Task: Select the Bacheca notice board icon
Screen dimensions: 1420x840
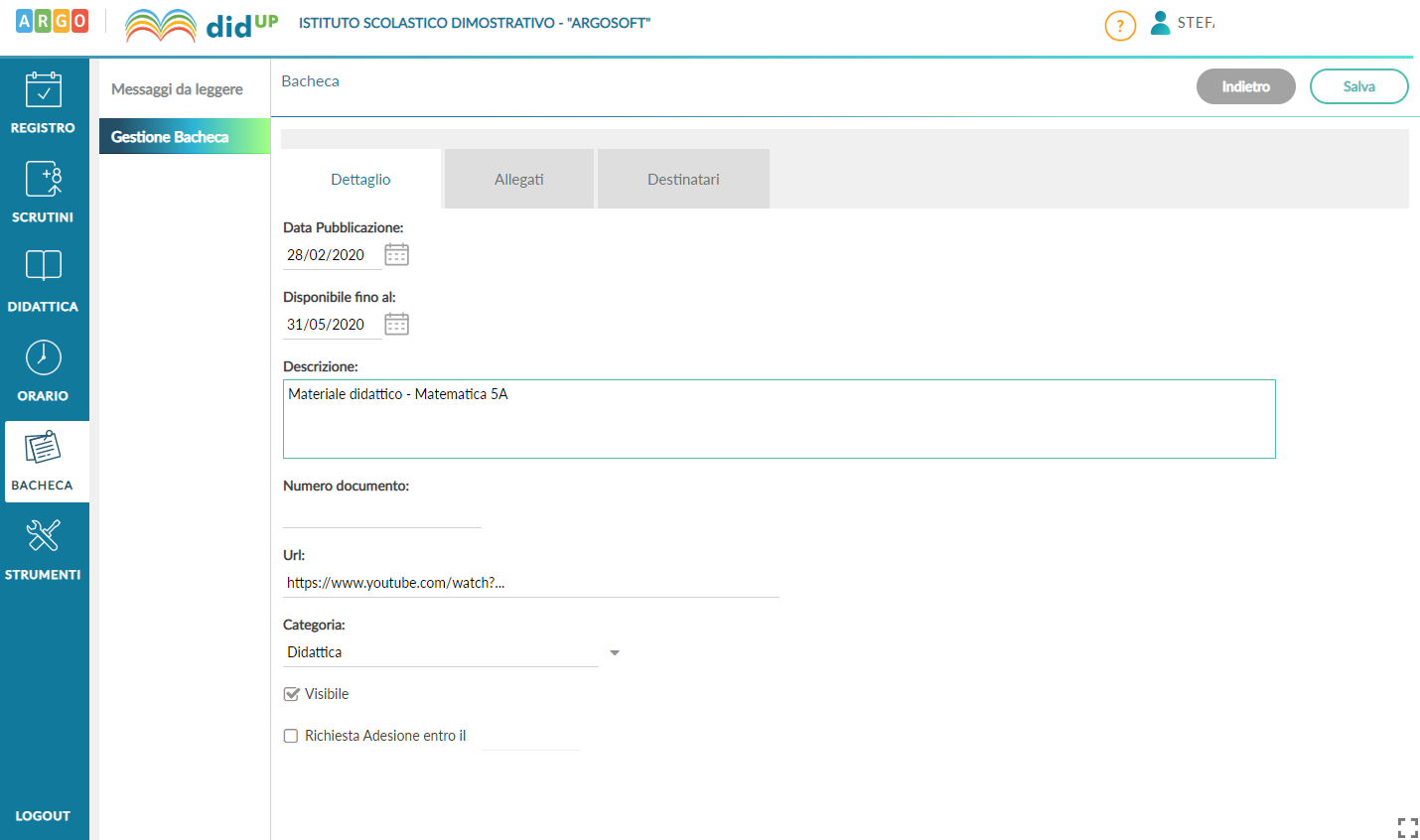Action: click(43, 448)
